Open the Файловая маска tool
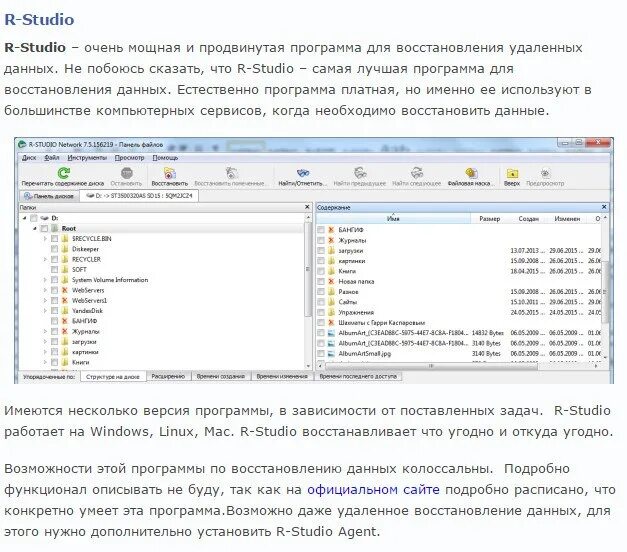This screenshot has height=552, width=627. coord(471,173)
